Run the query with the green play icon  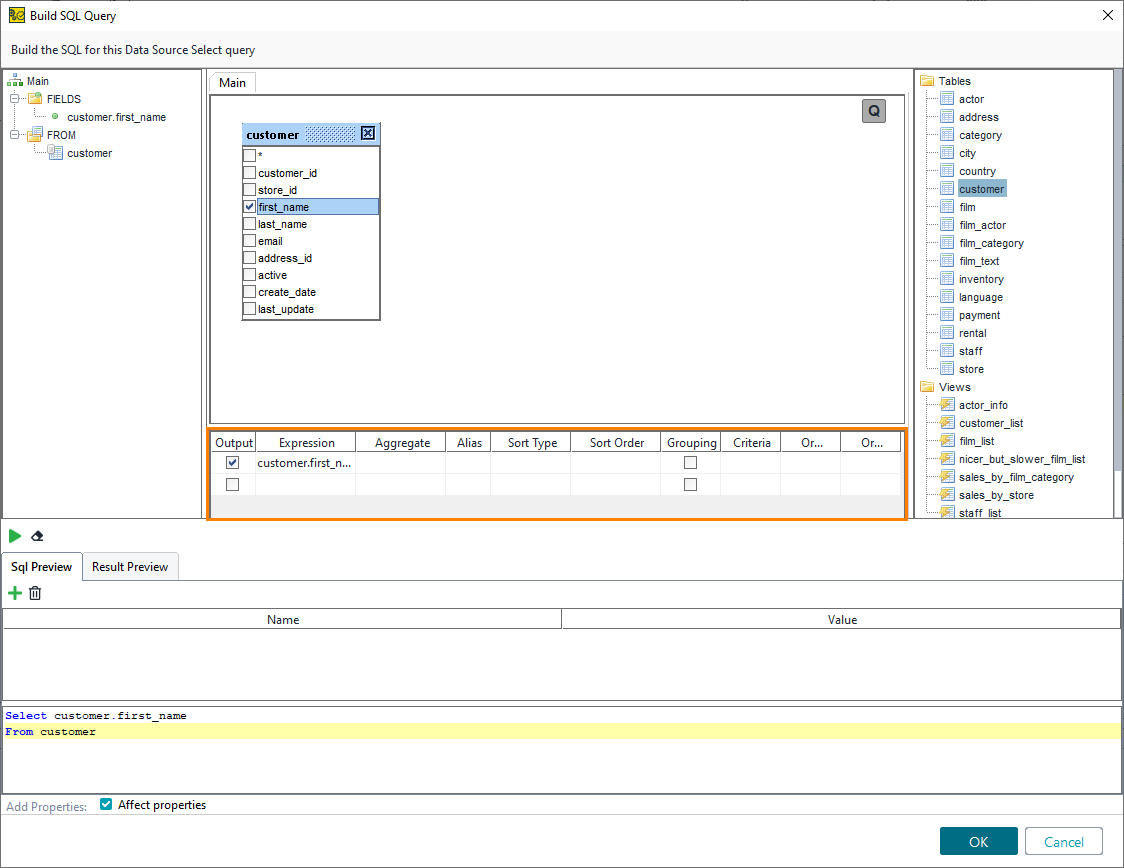point(15,536)
